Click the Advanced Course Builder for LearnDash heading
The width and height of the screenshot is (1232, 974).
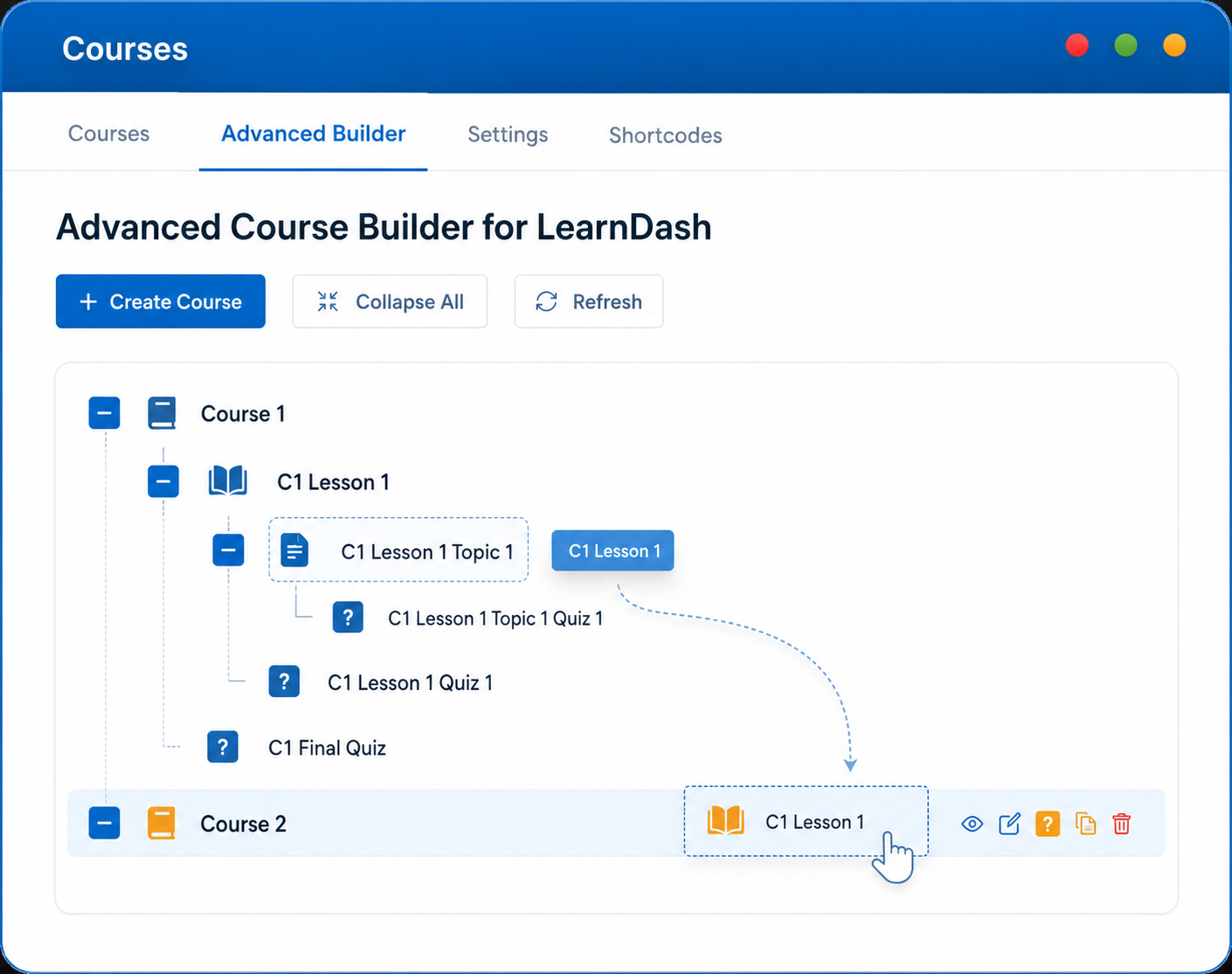click(384, 227)
